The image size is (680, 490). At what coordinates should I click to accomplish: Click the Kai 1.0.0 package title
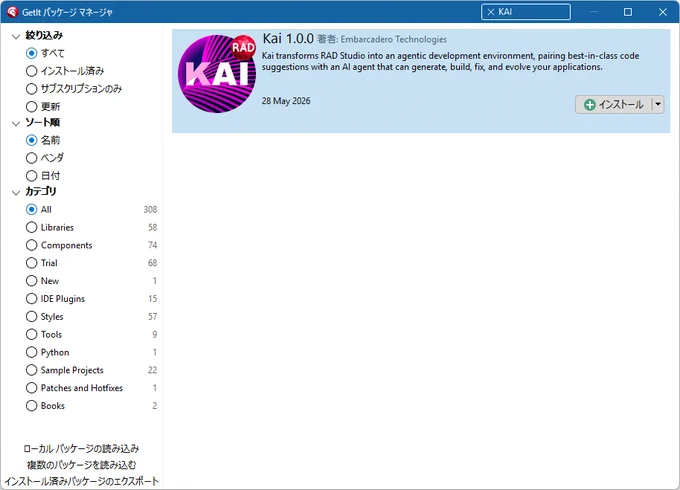(x=288, y=39)
